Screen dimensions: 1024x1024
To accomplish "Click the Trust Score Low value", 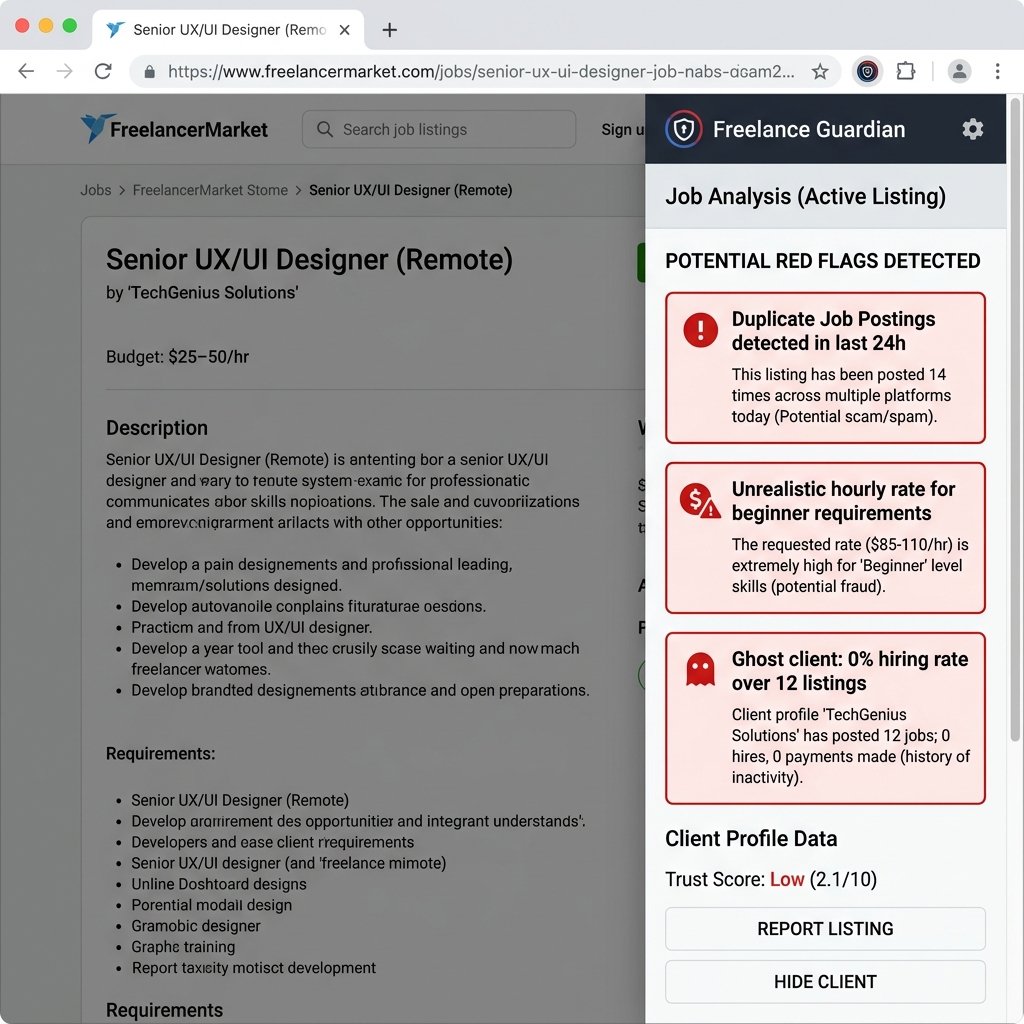I will point(787,879).
